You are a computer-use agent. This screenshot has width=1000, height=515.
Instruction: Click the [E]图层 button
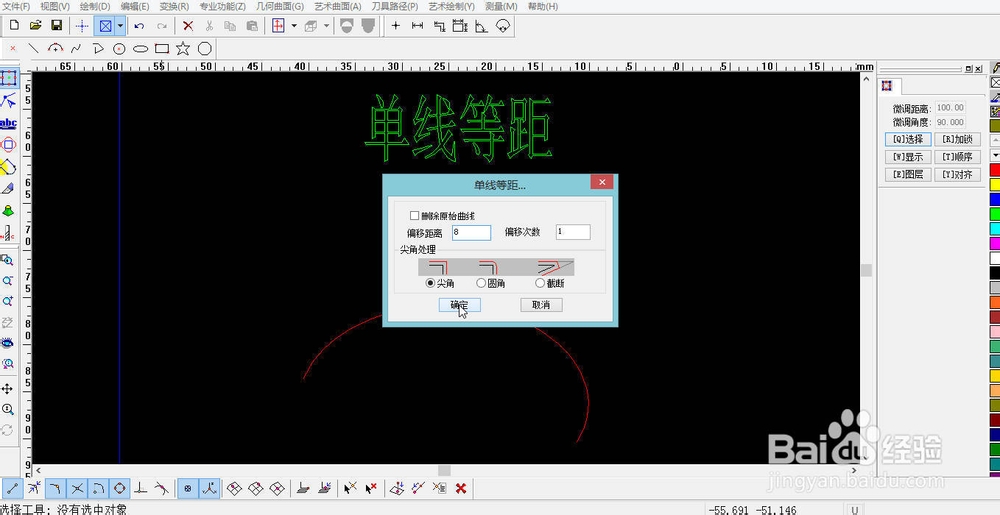(x=909, y=174)
